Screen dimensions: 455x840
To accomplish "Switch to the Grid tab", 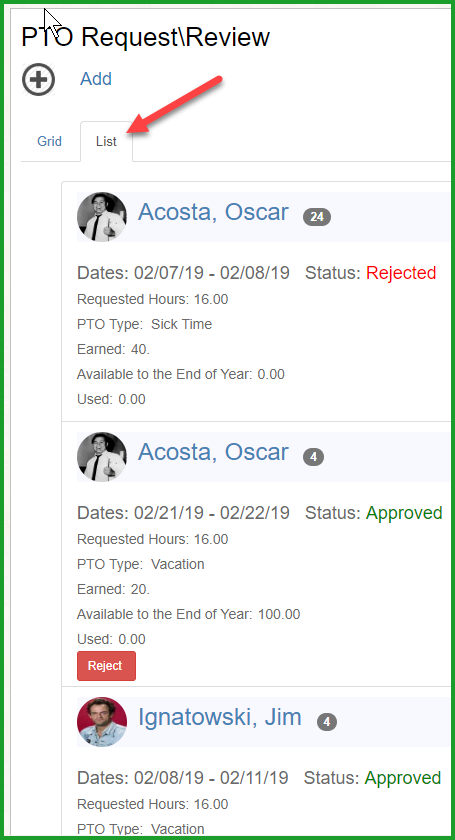I will pos(49,141).
